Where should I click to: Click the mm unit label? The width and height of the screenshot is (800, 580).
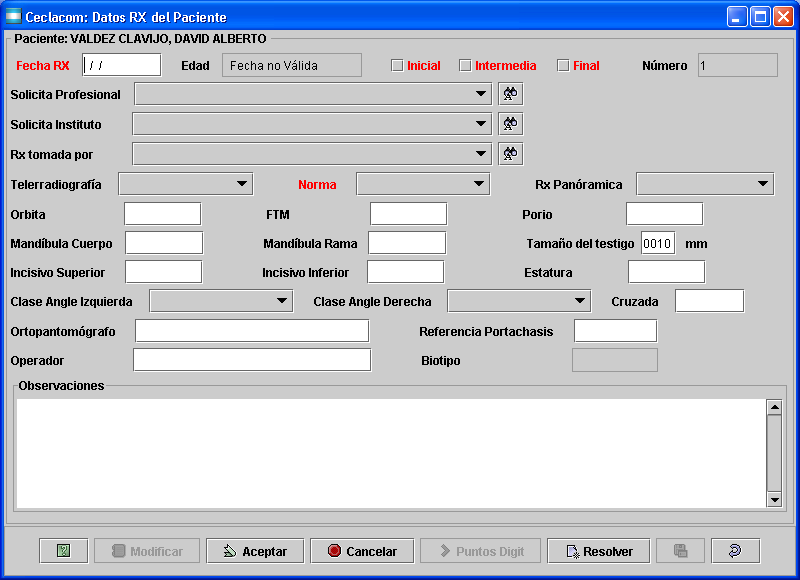click(x=696, y=243)
